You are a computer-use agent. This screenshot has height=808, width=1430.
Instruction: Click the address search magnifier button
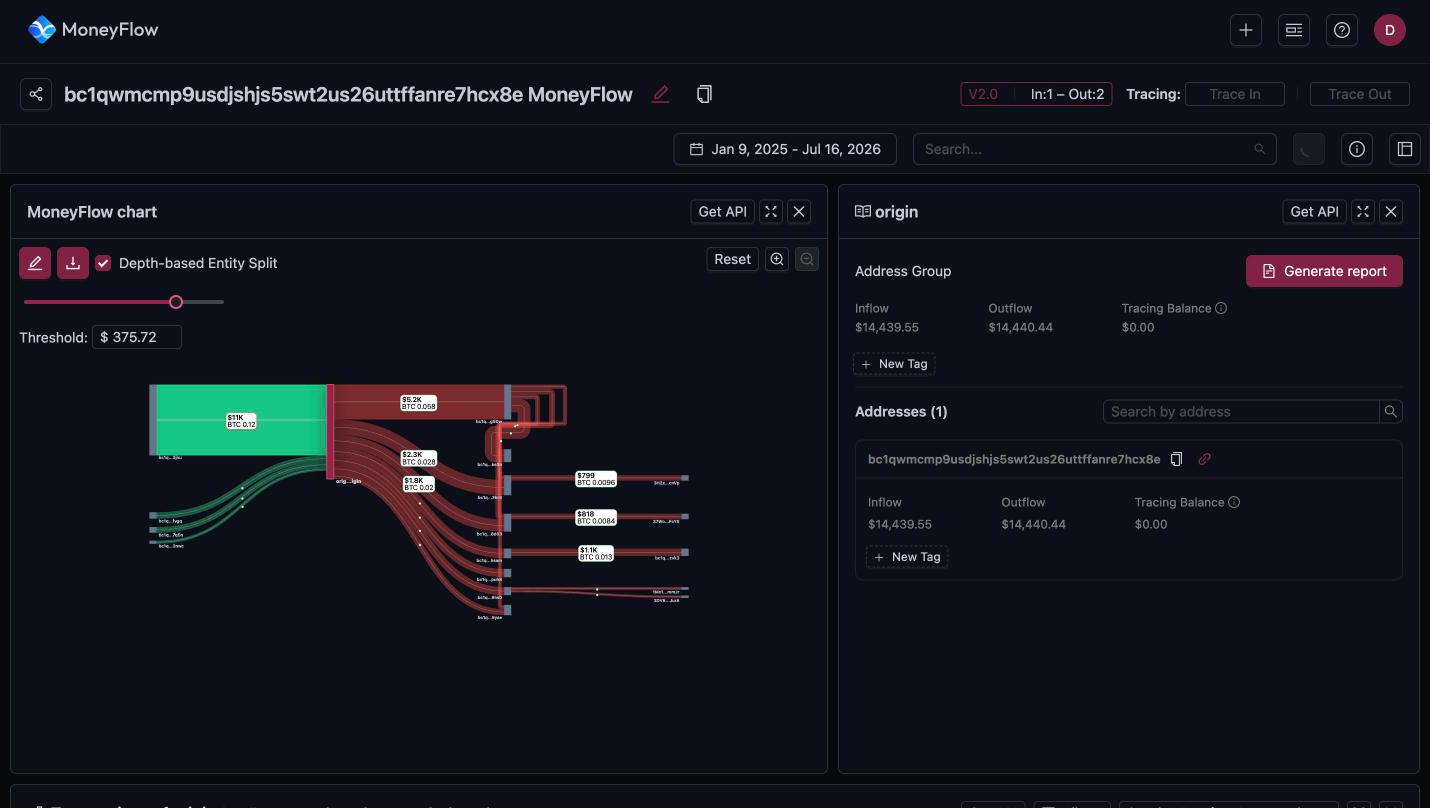pyautogui.click(x=1391, y=411)
